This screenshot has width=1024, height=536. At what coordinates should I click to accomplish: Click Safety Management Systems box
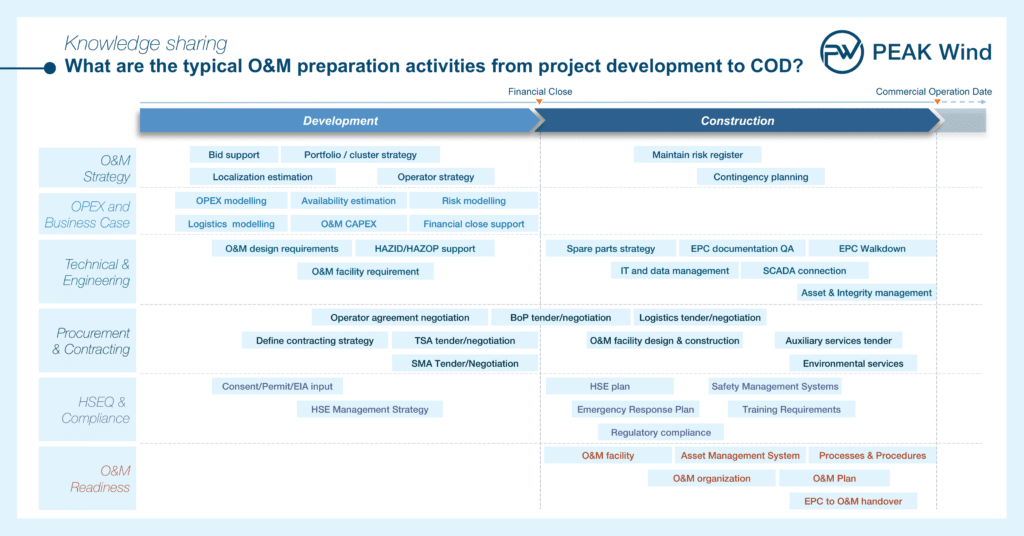tap(775, 386)
